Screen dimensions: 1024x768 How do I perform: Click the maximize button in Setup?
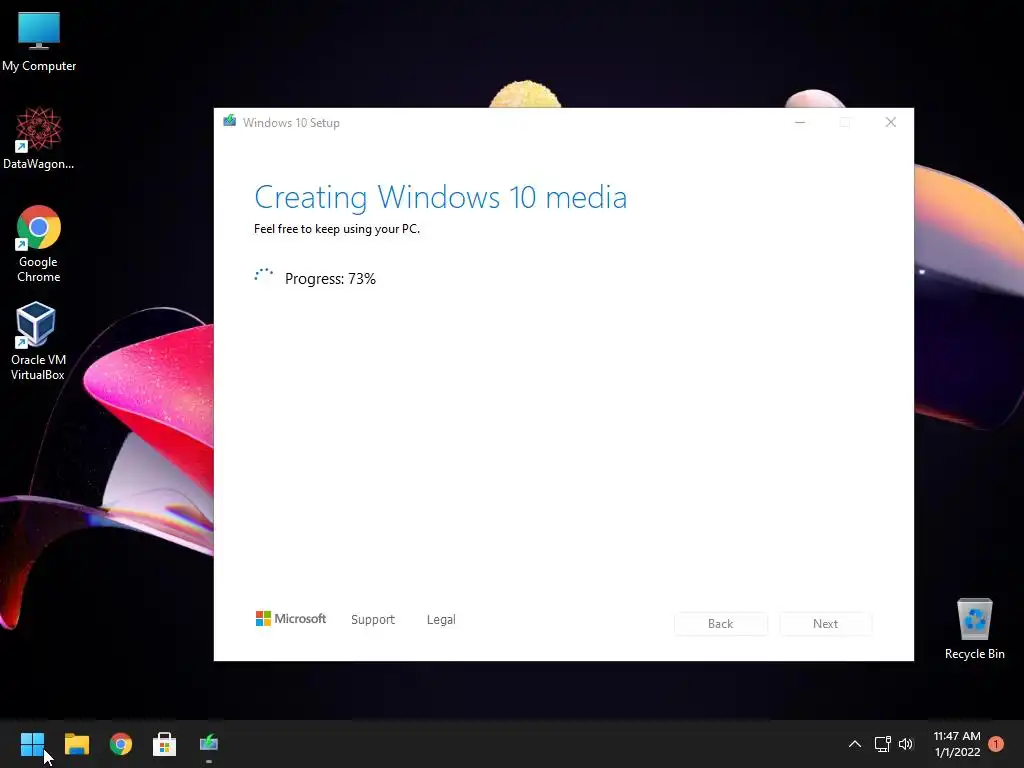pyautogui.click(x=845, y=122)
